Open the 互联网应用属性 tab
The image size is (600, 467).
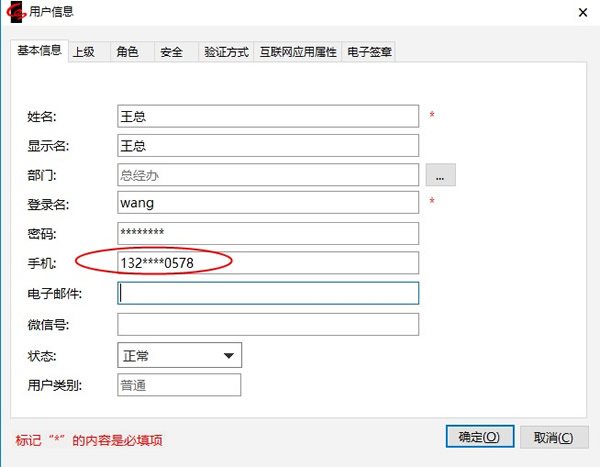(297, 52)
